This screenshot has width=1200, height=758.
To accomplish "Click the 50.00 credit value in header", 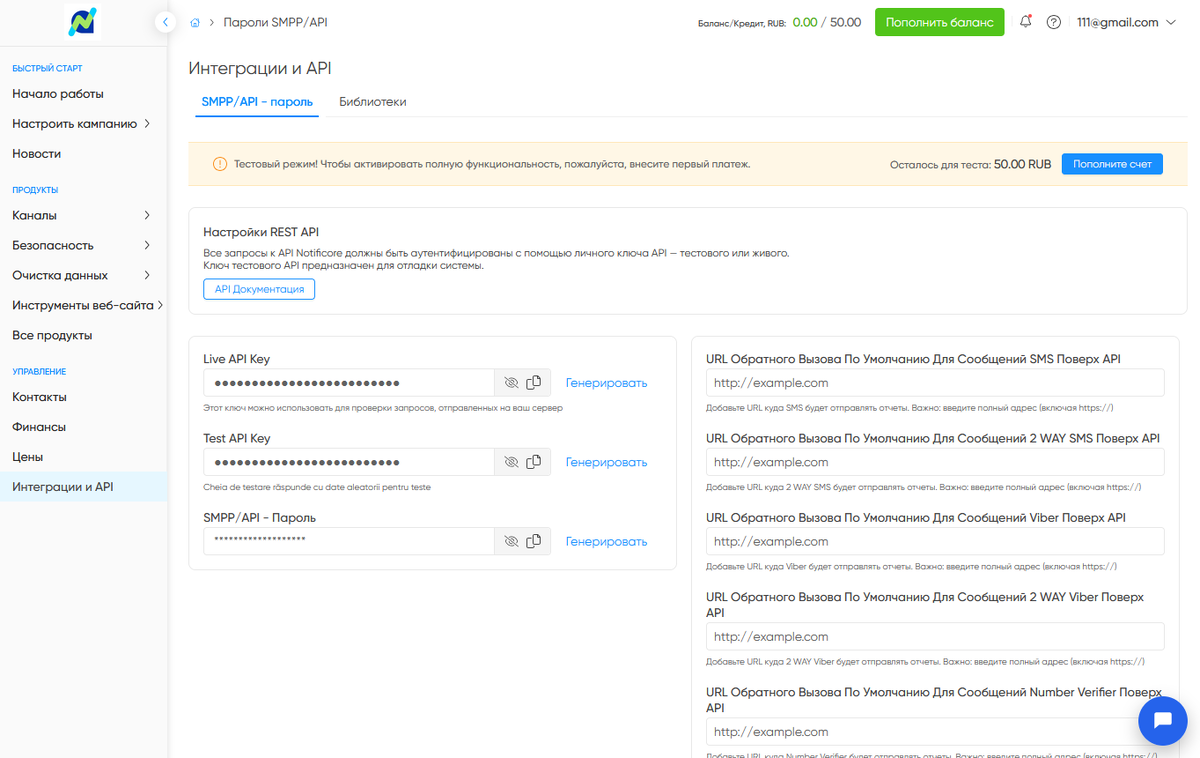I will pyautogui.click(x=846, y=22).
